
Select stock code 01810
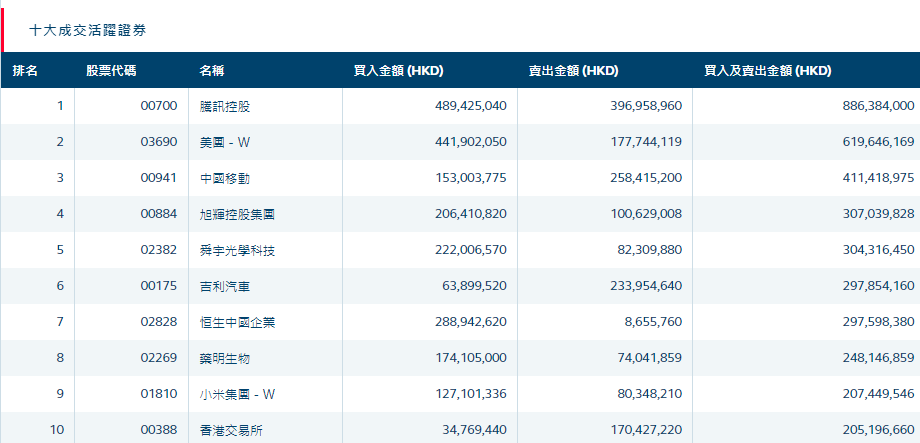(159, 394)
